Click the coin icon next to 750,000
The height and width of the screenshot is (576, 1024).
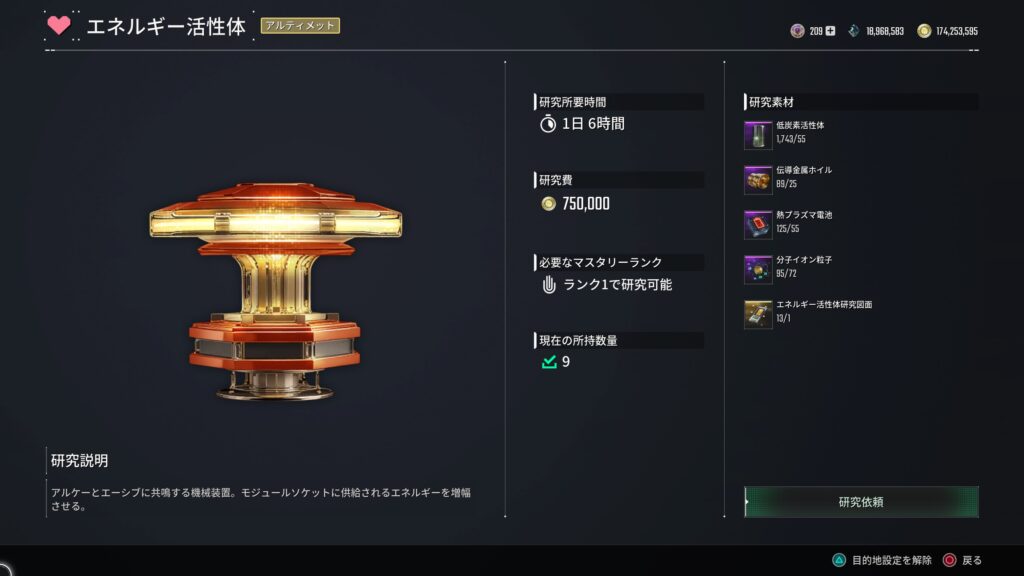pyautogui.click(x=549, y=204)
